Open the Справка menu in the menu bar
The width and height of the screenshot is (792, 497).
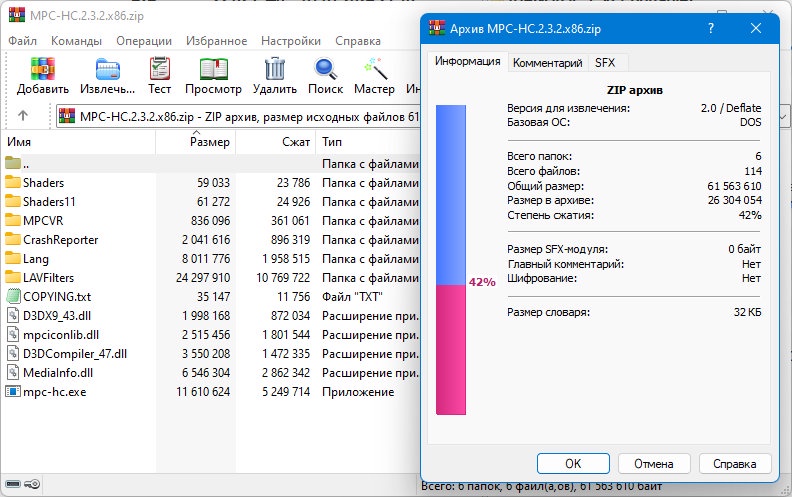358,41
